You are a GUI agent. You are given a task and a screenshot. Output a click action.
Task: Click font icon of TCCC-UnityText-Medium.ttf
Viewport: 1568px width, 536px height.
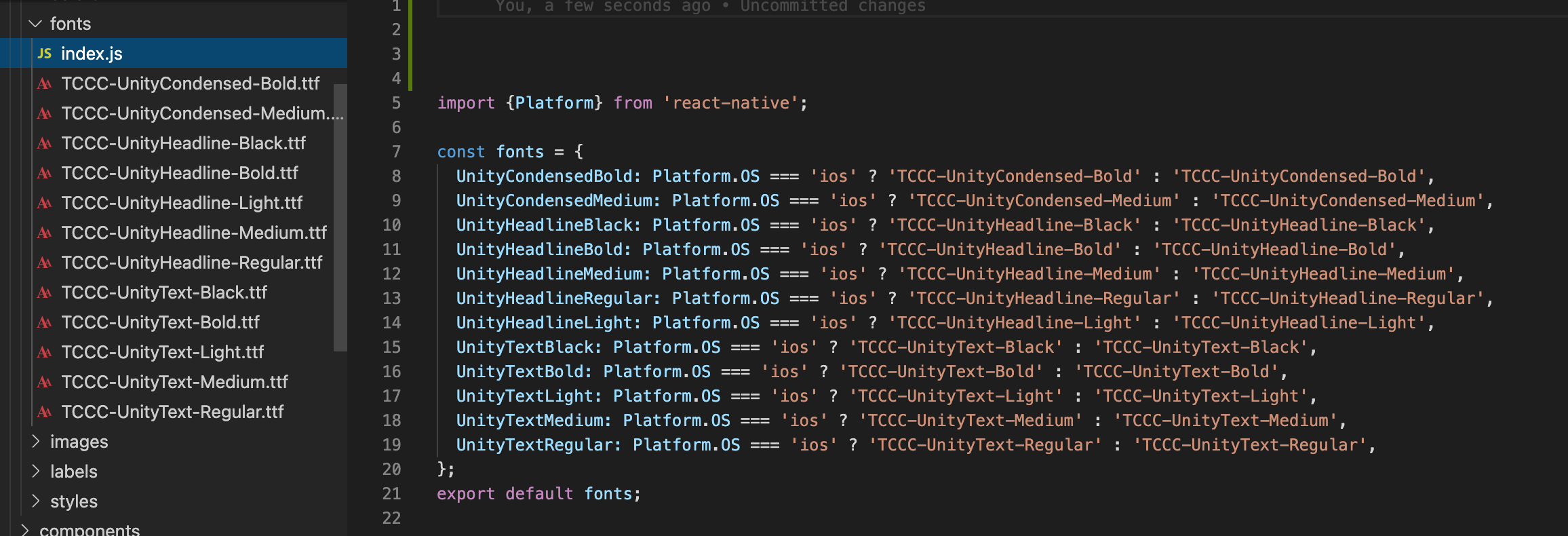coord(45,382)
